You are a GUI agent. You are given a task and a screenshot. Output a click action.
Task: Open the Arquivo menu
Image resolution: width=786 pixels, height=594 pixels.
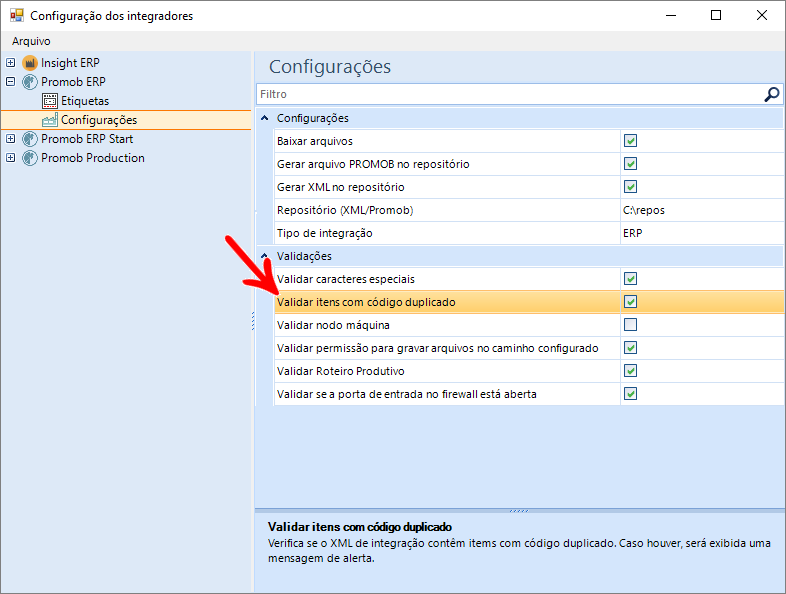click(x=31, y=41)
